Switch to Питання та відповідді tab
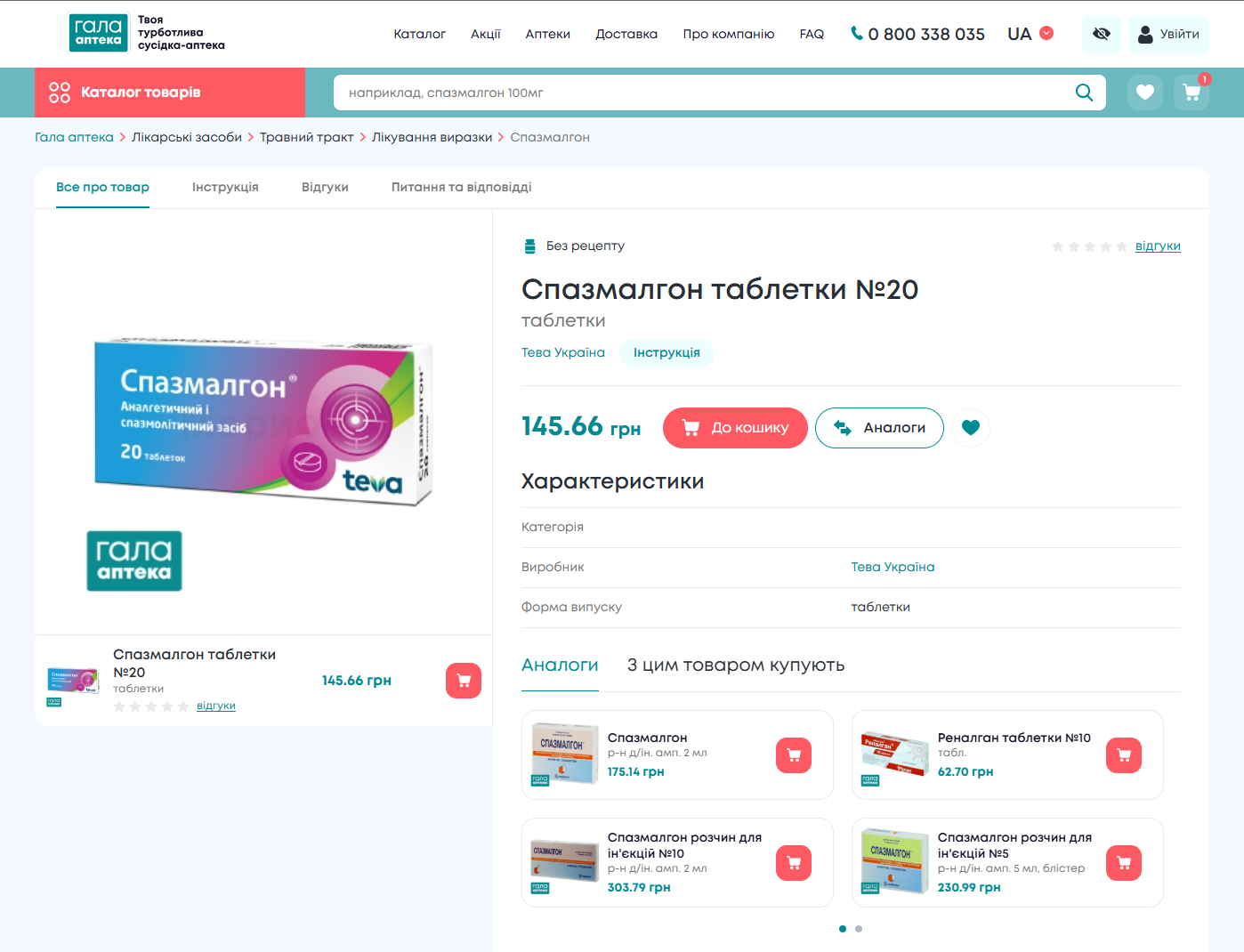 tap(461, 187)
